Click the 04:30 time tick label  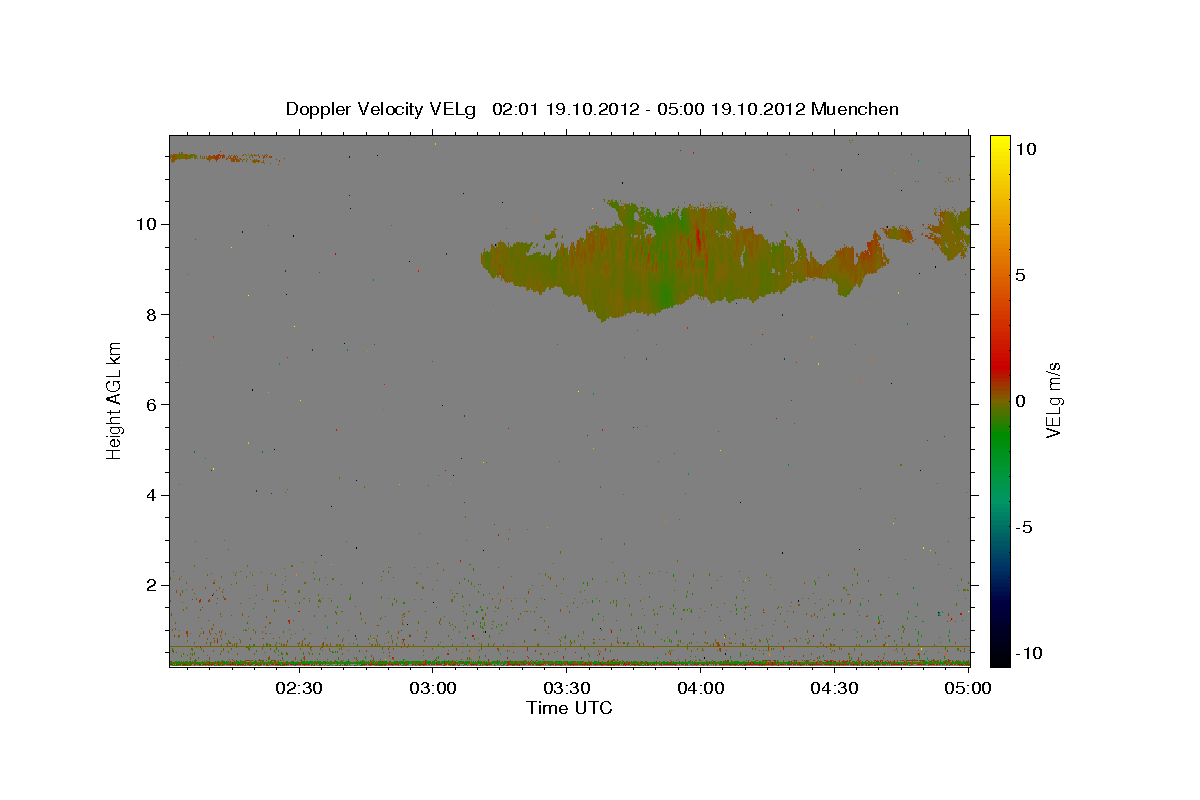click(834, 688)
